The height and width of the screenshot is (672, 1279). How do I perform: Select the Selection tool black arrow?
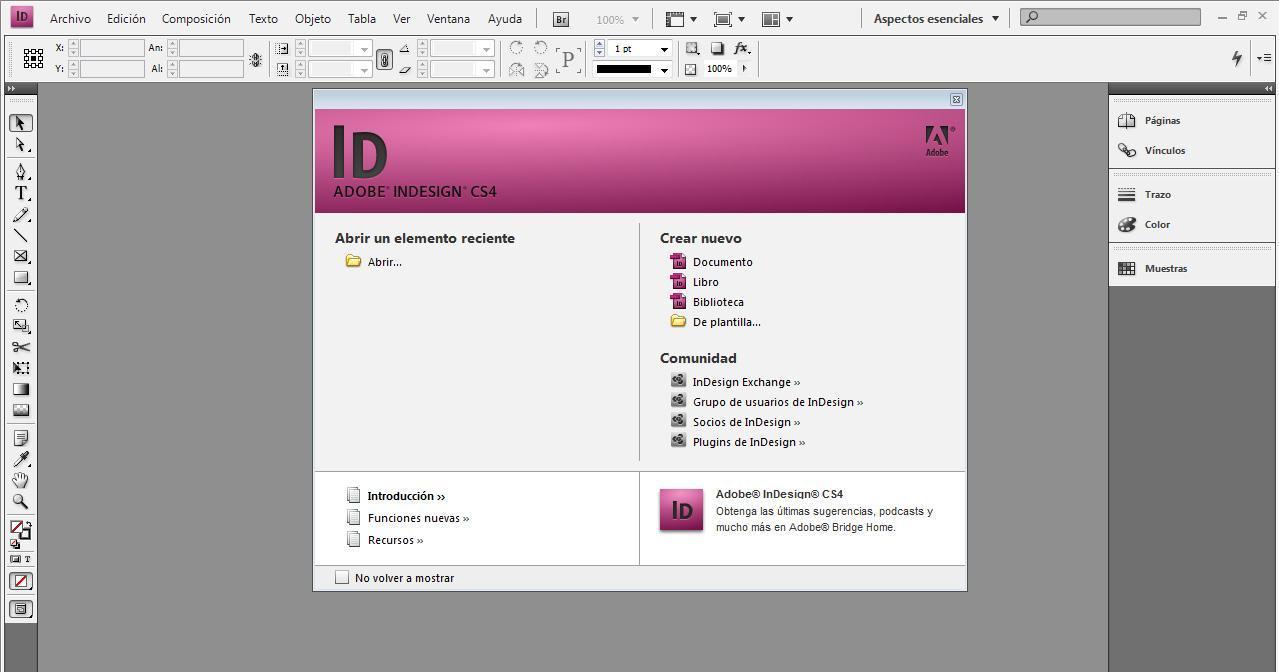[20, 123]
